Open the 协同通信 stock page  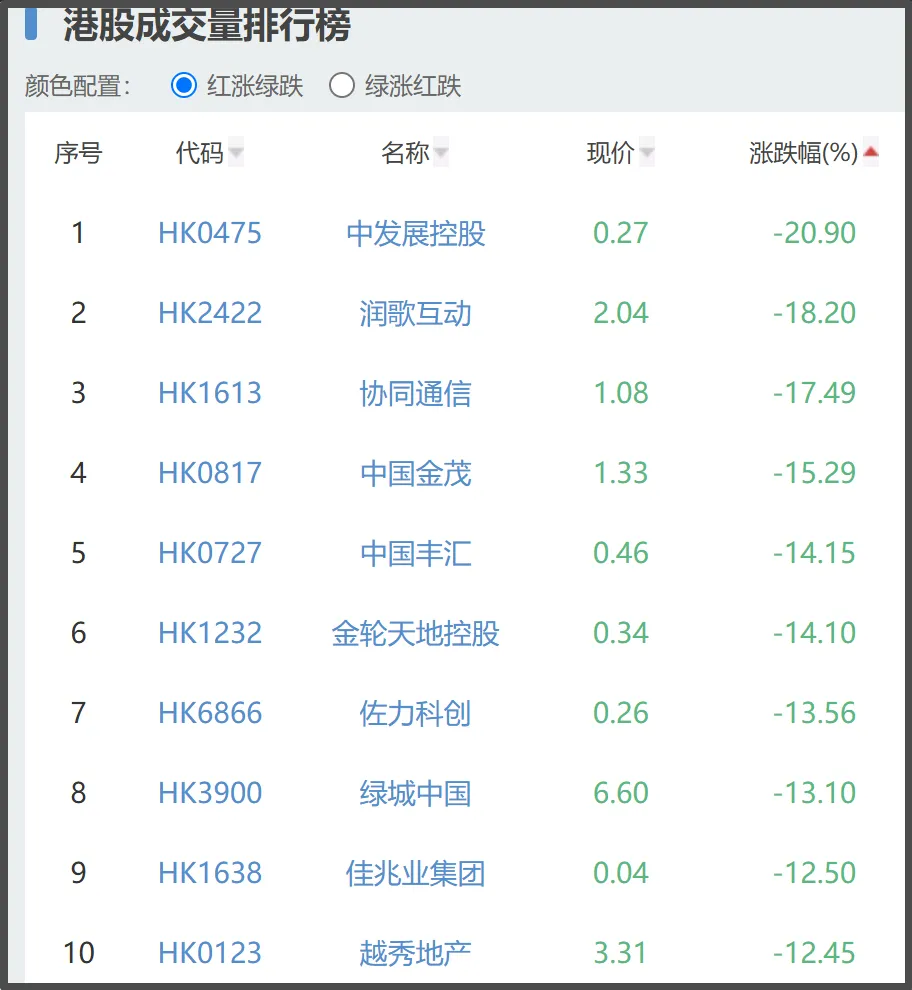coord(416,393)
